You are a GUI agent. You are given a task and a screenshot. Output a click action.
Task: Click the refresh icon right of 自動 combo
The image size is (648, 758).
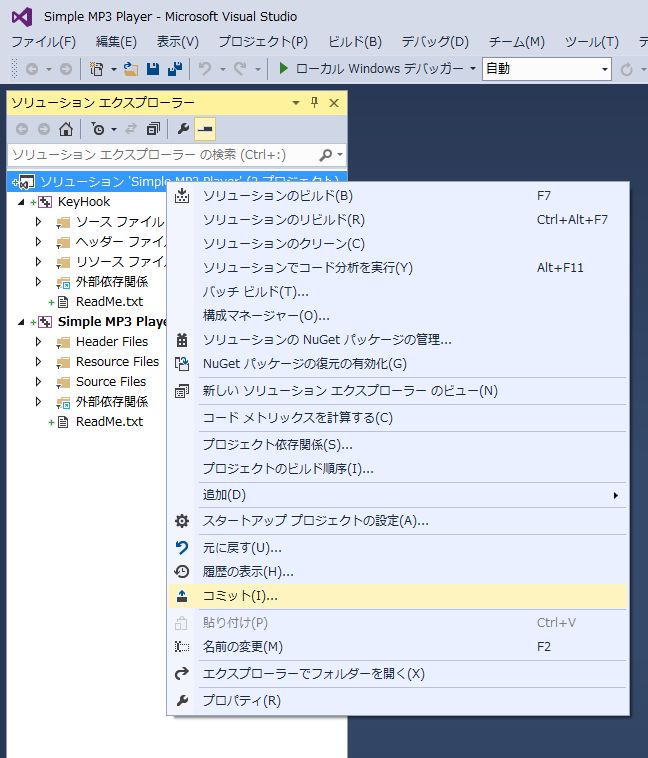(x=627, y=70)
